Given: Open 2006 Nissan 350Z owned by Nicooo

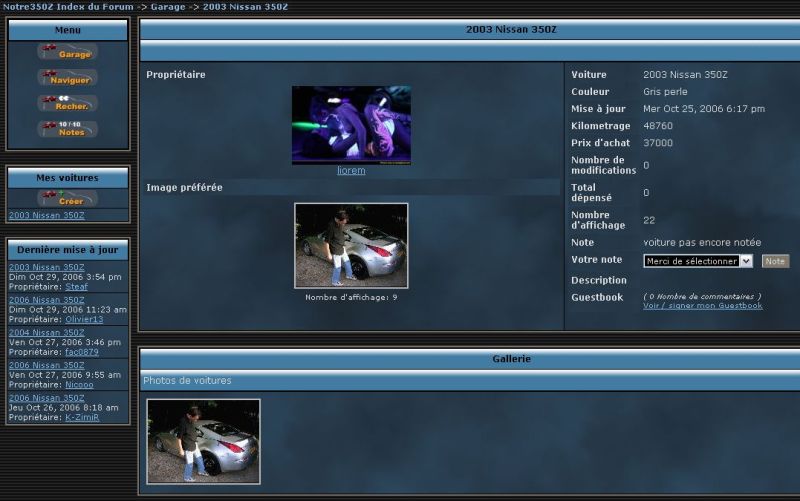Looking at the screenshot, I should tap(46, 365).
